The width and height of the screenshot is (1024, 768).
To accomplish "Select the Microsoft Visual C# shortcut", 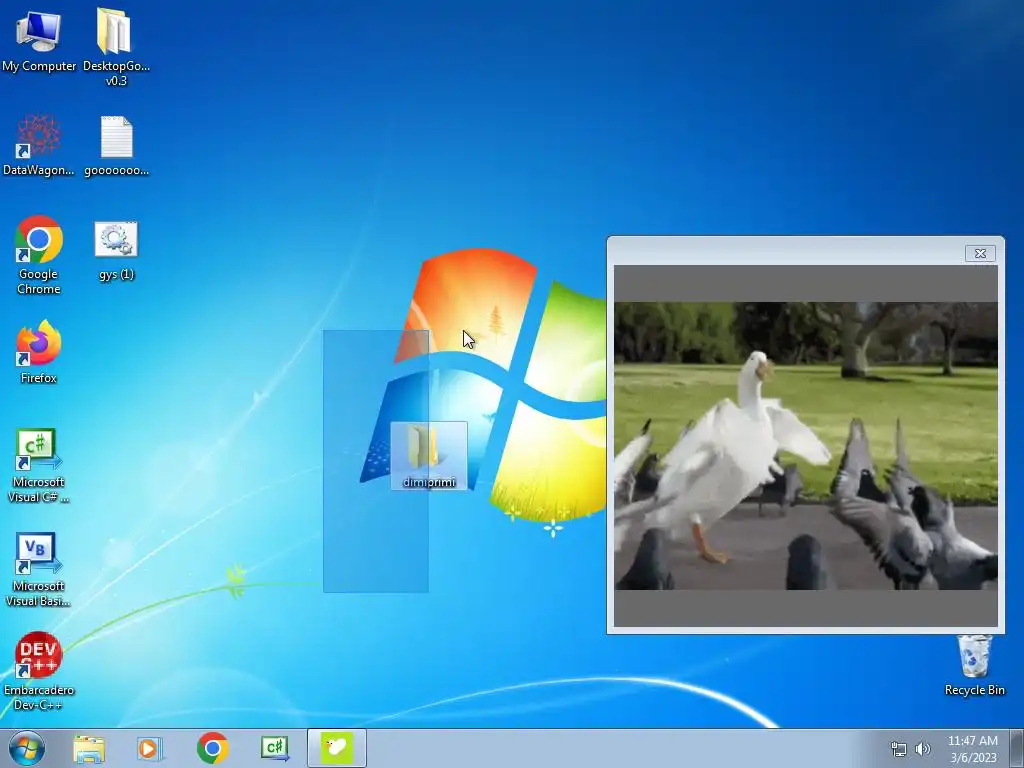I will pyautogui.click(x=39, y=465).
